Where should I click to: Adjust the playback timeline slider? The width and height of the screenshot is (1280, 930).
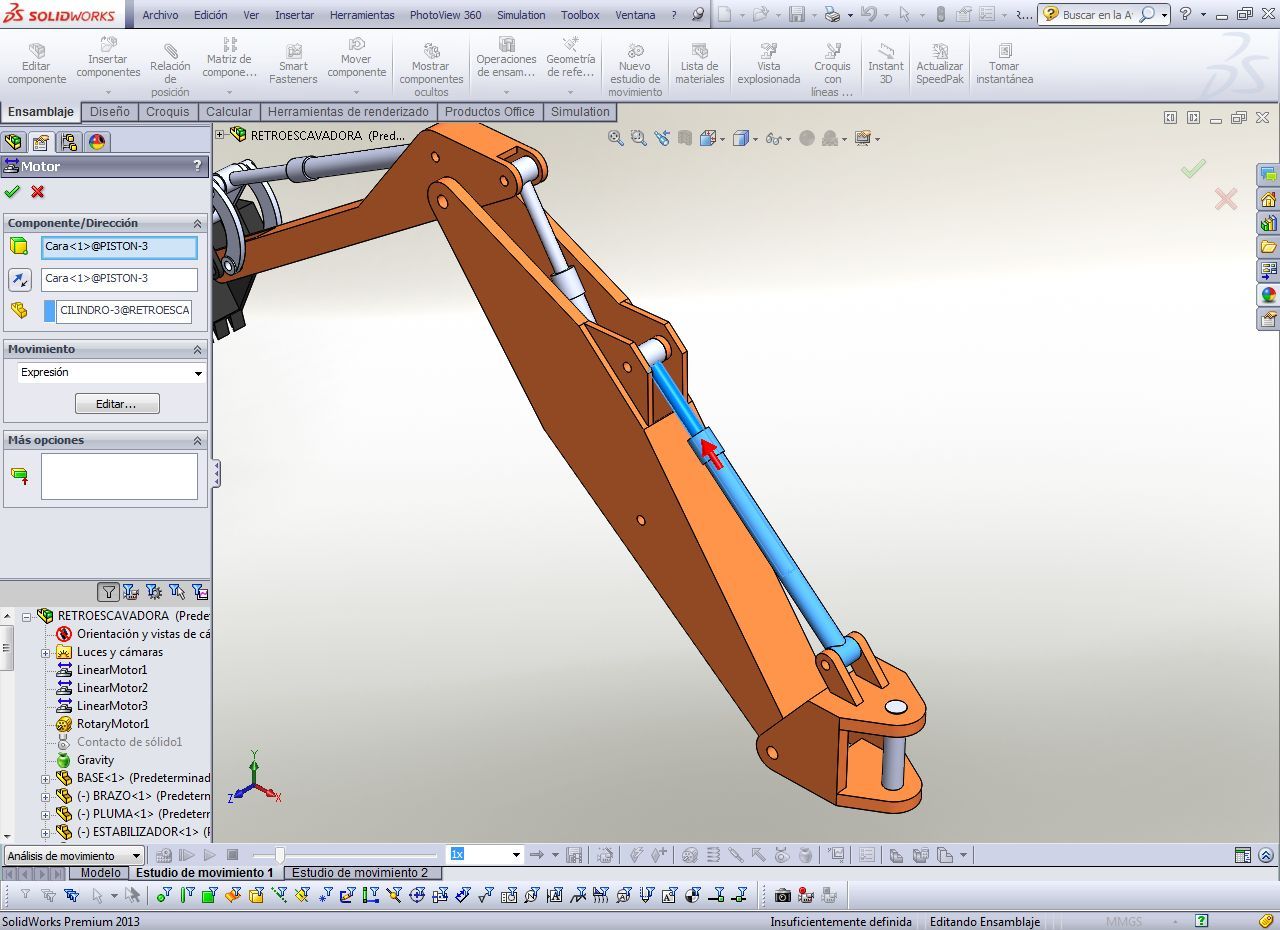(x=280, y=855)
